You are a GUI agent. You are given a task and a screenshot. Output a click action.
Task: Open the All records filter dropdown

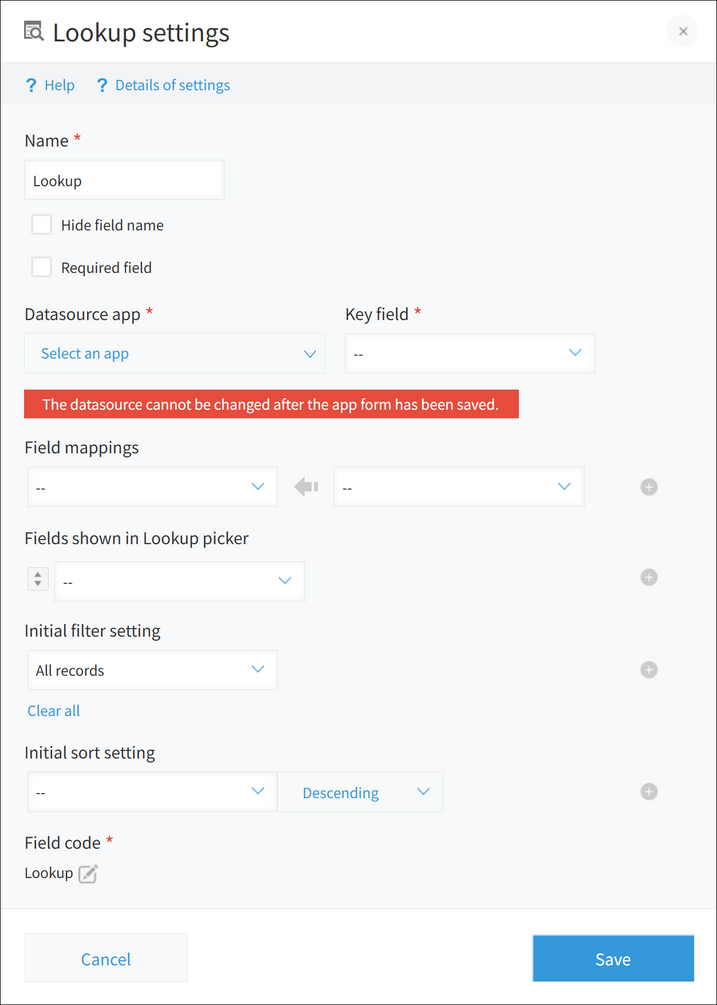151,670
